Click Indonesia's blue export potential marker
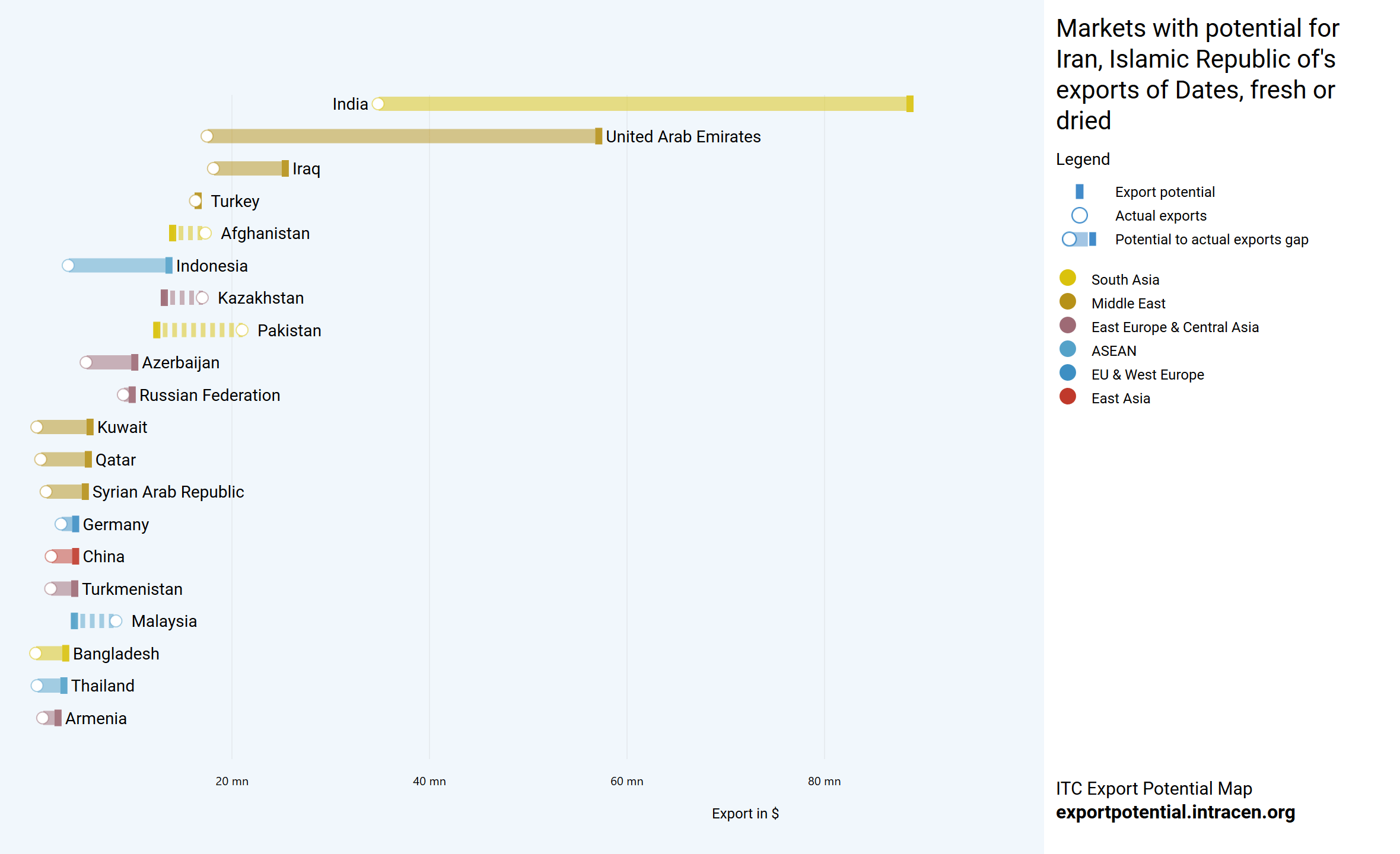Screen dimensions: 1400x854 pos(168,266)
